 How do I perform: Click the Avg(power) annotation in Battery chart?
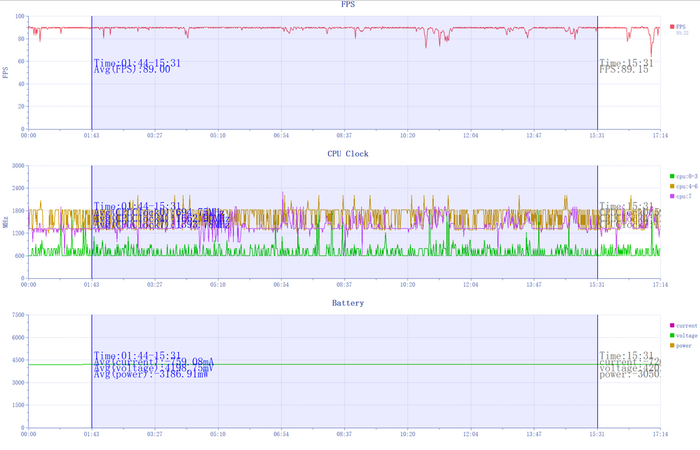click(x=151, y=374)
